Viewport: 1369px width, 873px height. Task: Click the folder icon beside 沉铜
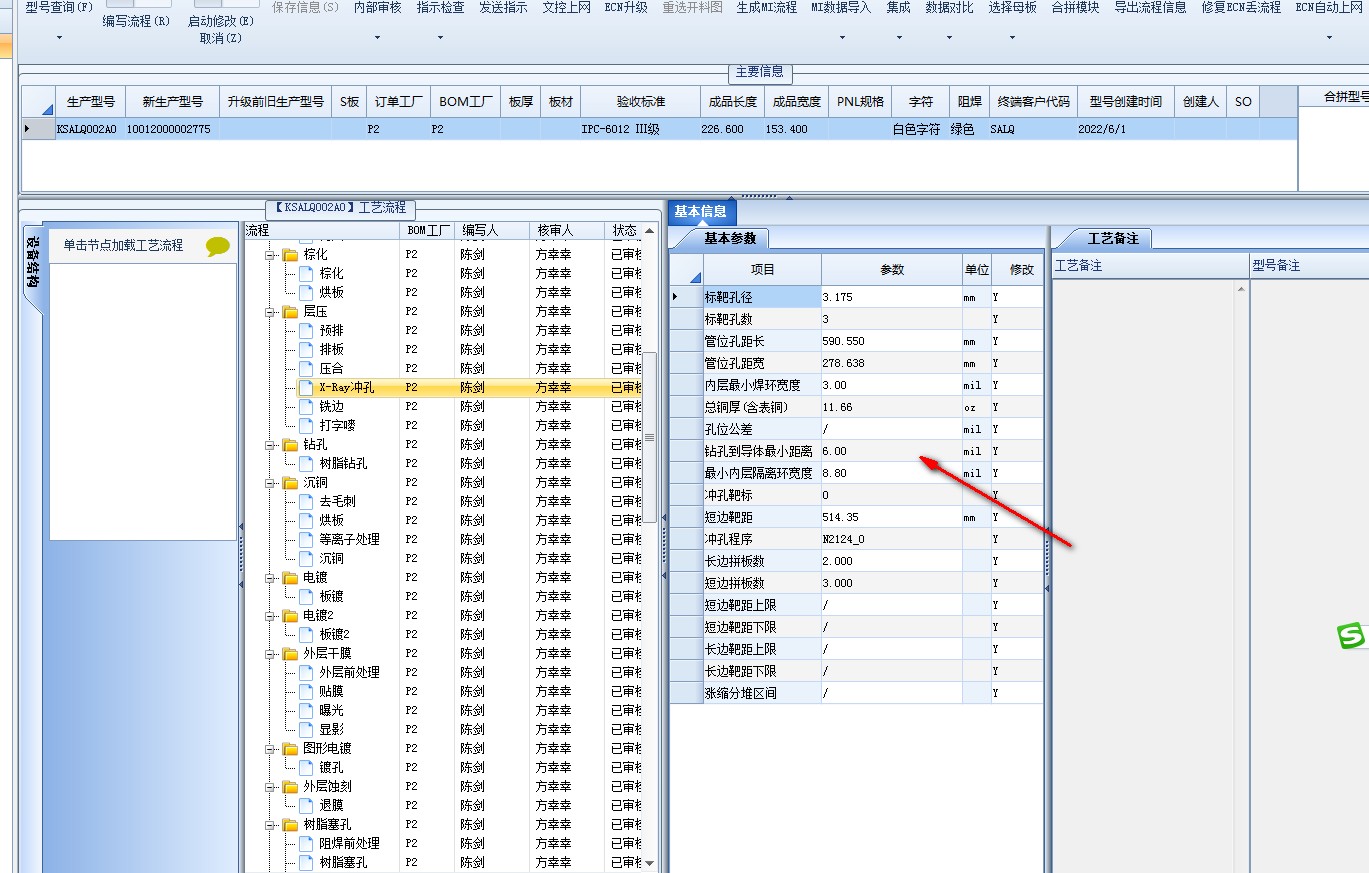click(x=290, y=483)
